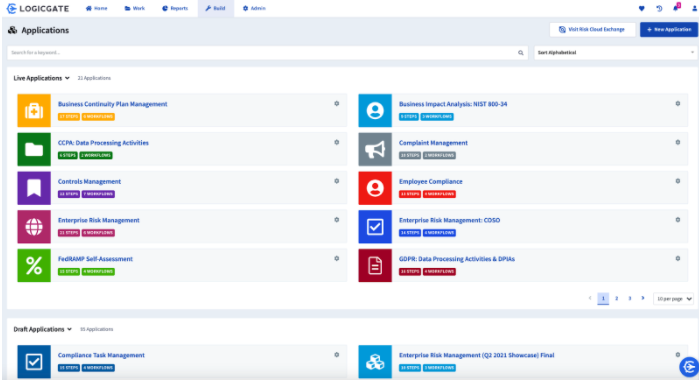Click the purple bookmark icon for Controls Management
This screenshot has width=699, height=380.
34,188
